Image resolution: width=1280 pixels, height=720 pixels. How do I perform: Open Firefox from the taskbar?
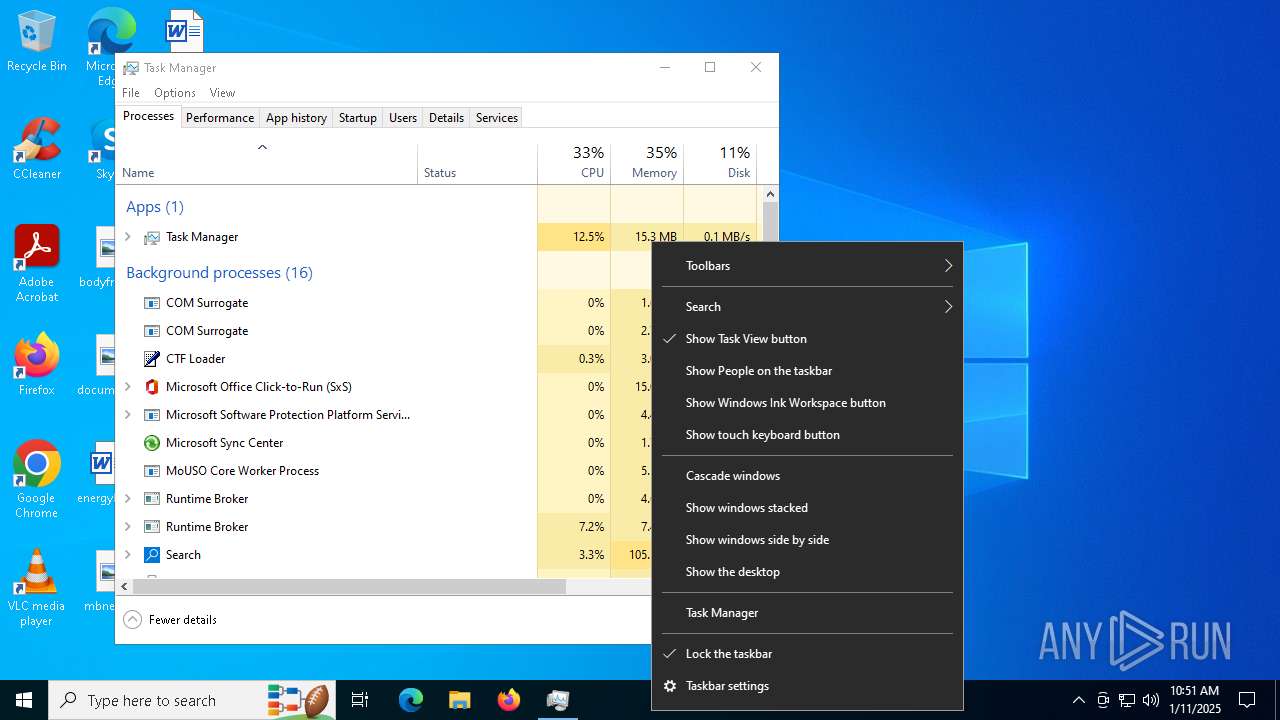[x=509, y=700]
